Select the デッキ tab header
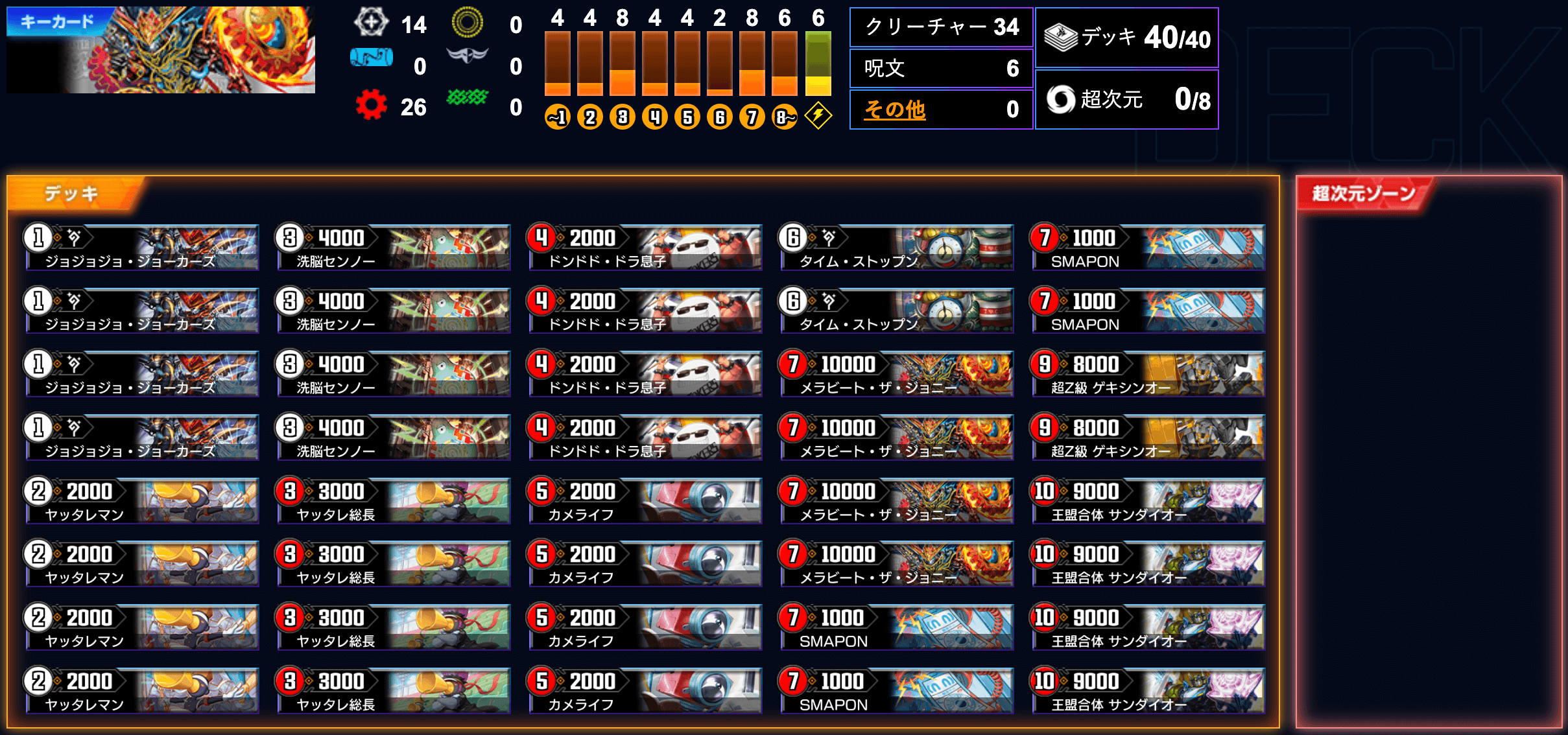 click(73, 193)
